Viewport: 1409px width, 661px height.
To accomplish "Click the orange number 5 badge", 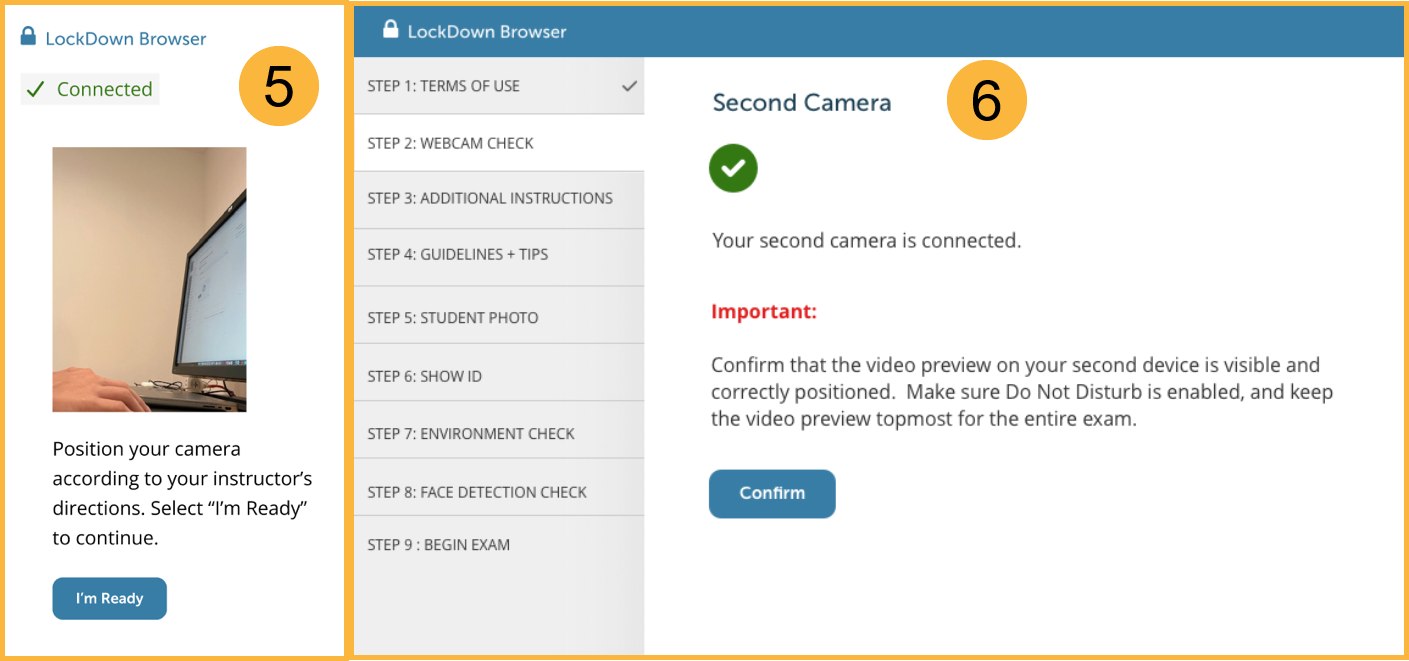I will point(279,87).
